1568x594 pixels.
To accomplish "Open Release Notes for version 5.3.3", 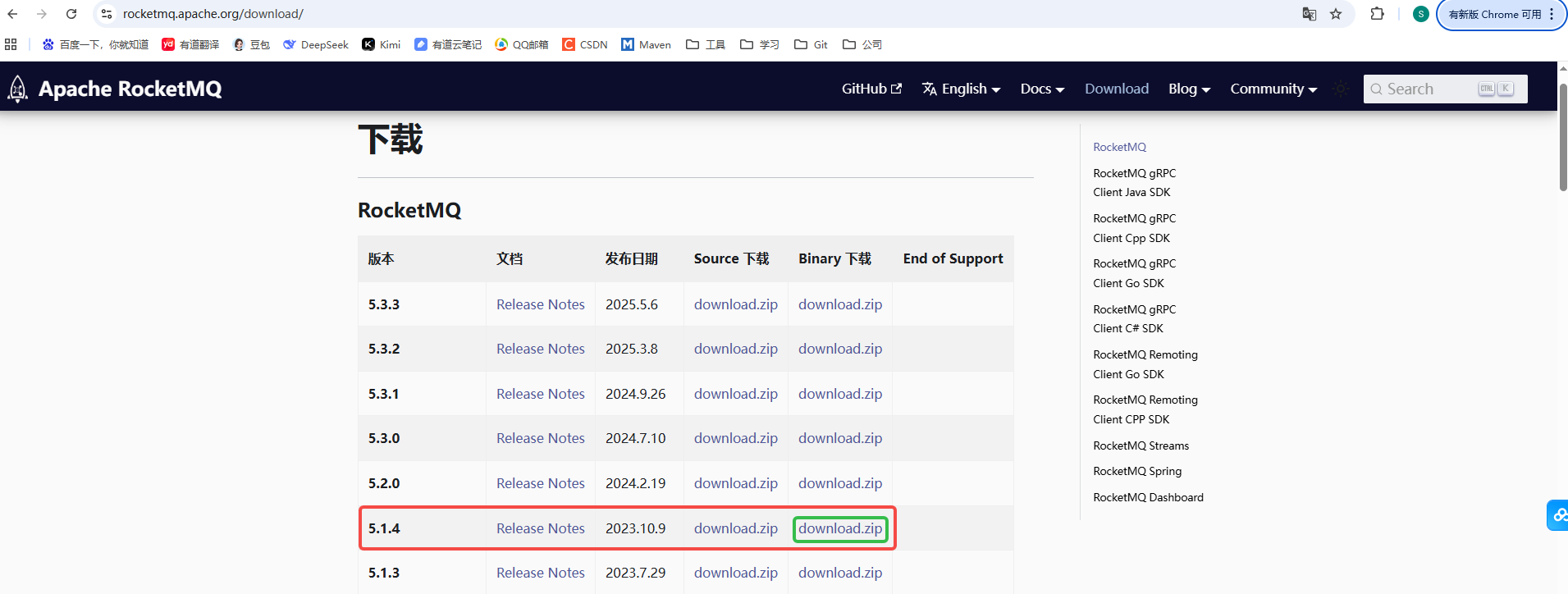I will (541, 304).
